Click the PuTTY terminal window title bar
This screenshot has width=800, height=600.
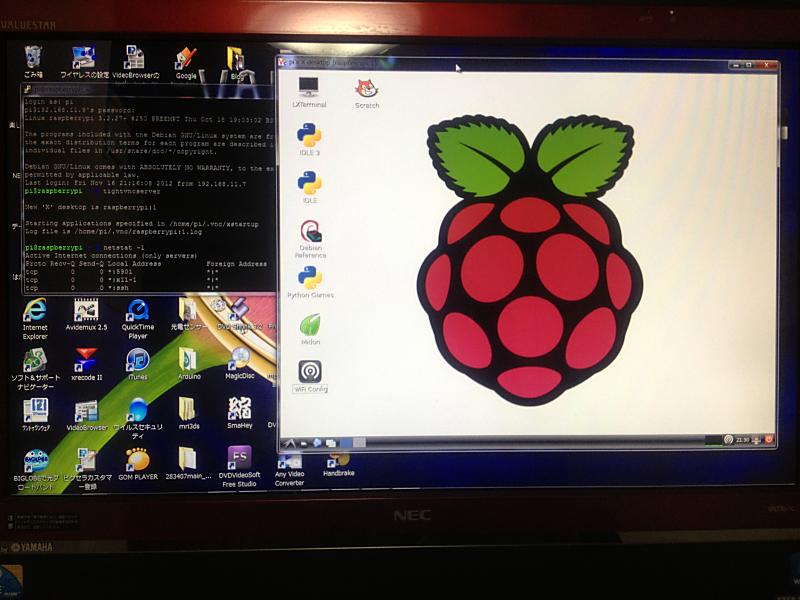point(148,89)
